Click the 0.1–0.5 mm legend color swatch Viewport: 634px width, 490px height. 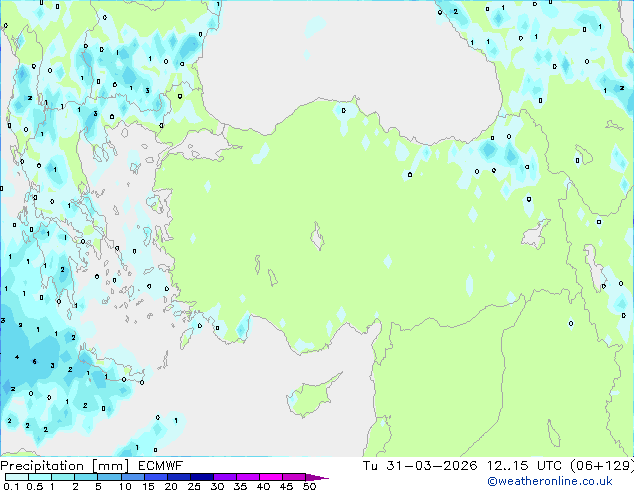17,477
